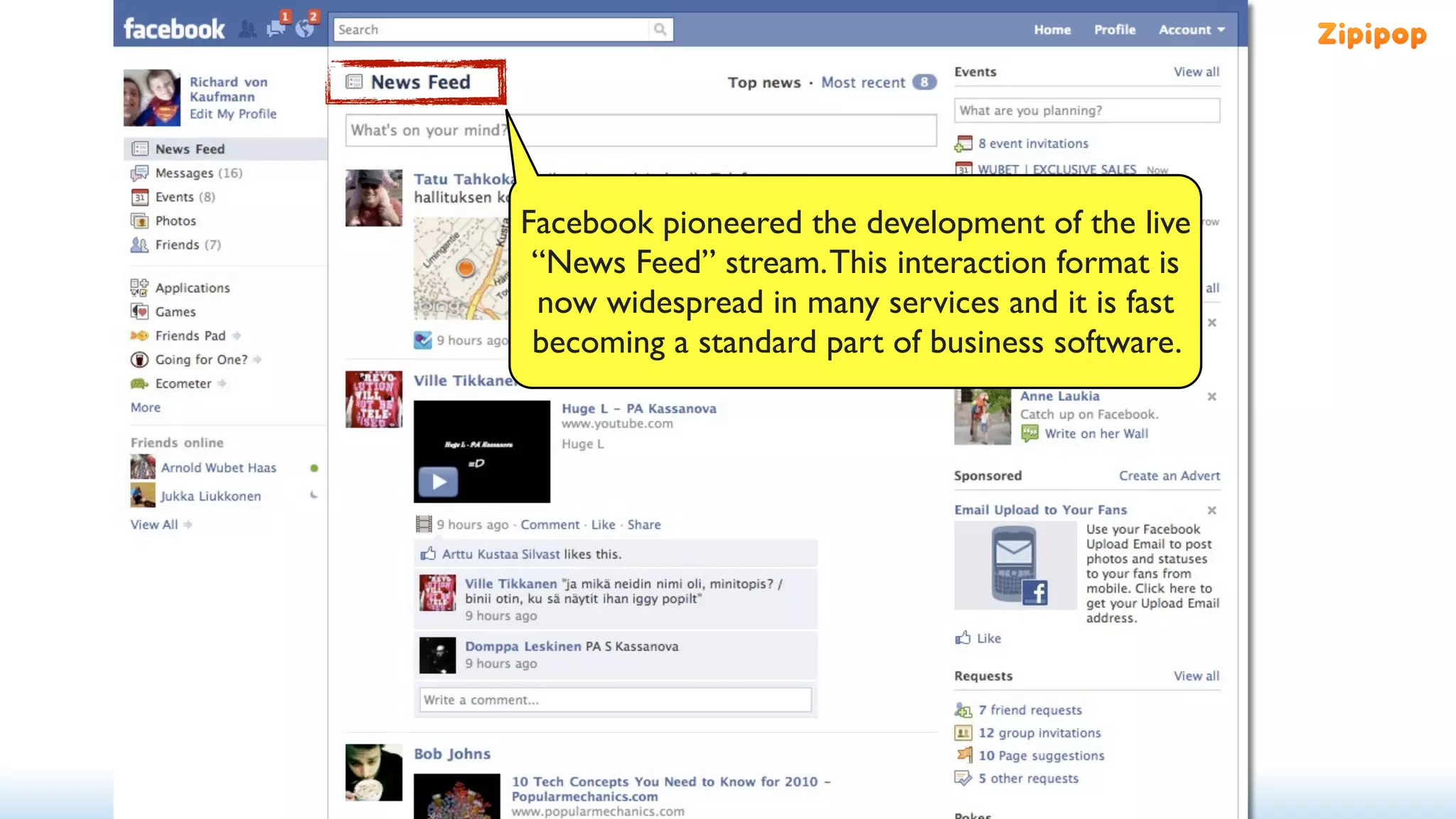The width and height of the screenshot is (1456, 819).
Task: Click the What are you planning field
Action: 1087,110
